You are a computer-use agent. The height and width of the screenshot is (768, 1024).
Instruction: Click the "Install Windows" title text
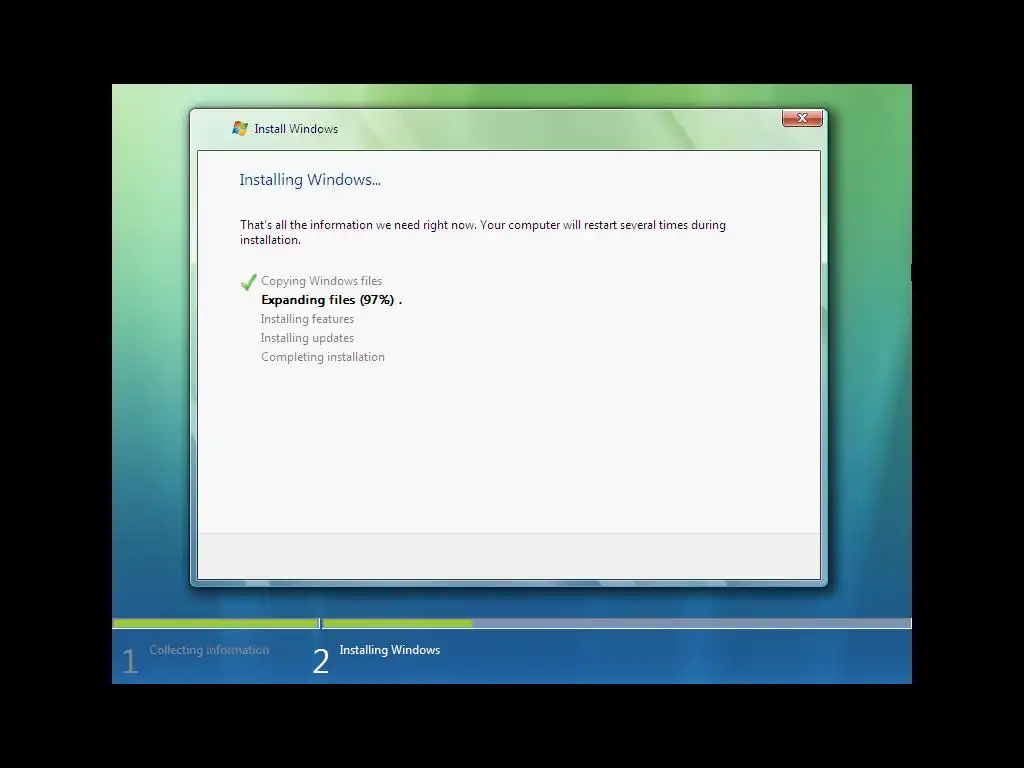[296, 129]
